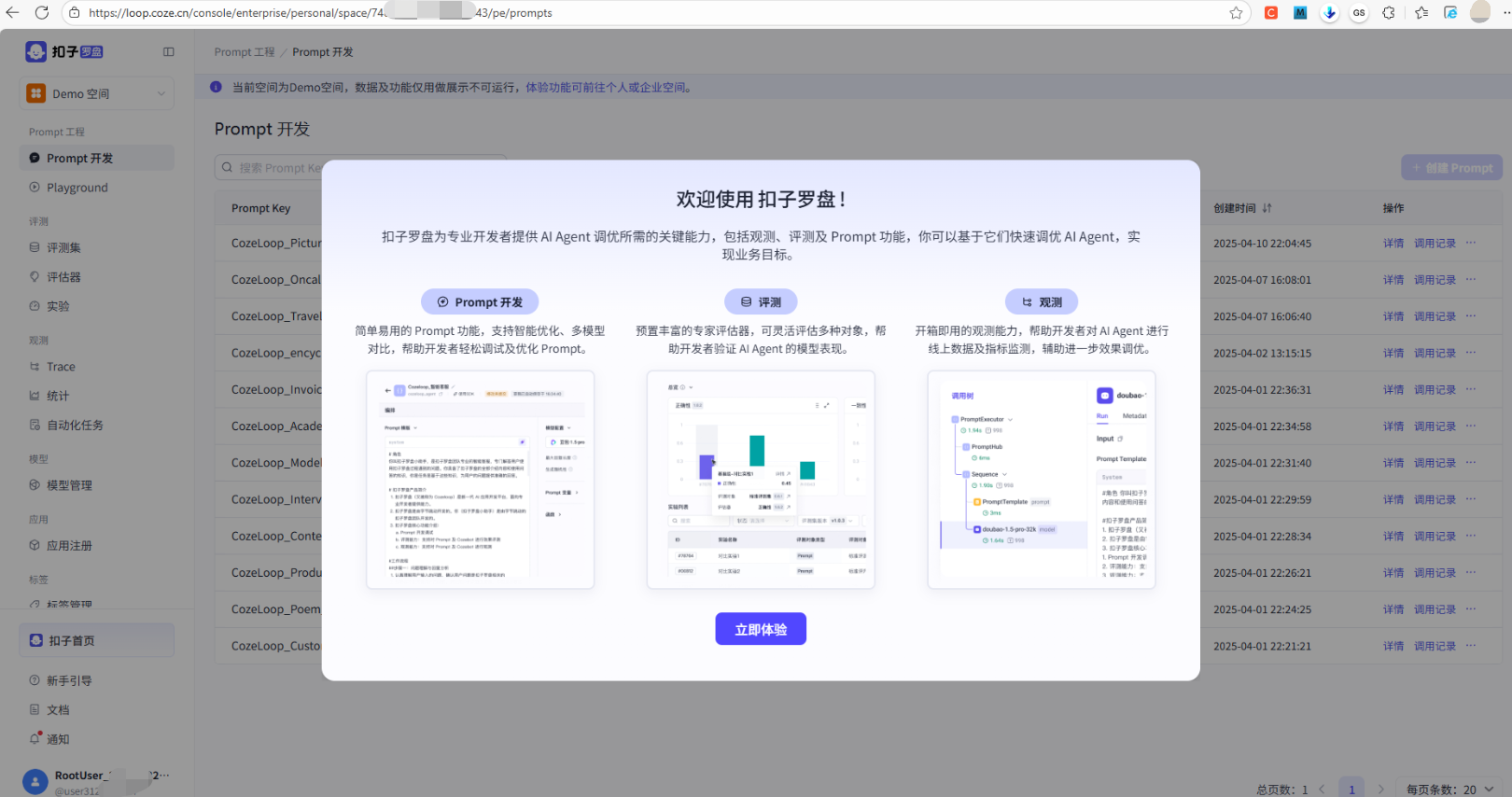
Task: Focus the 搜索 Prompt Key search field
Action: point(360,167)
